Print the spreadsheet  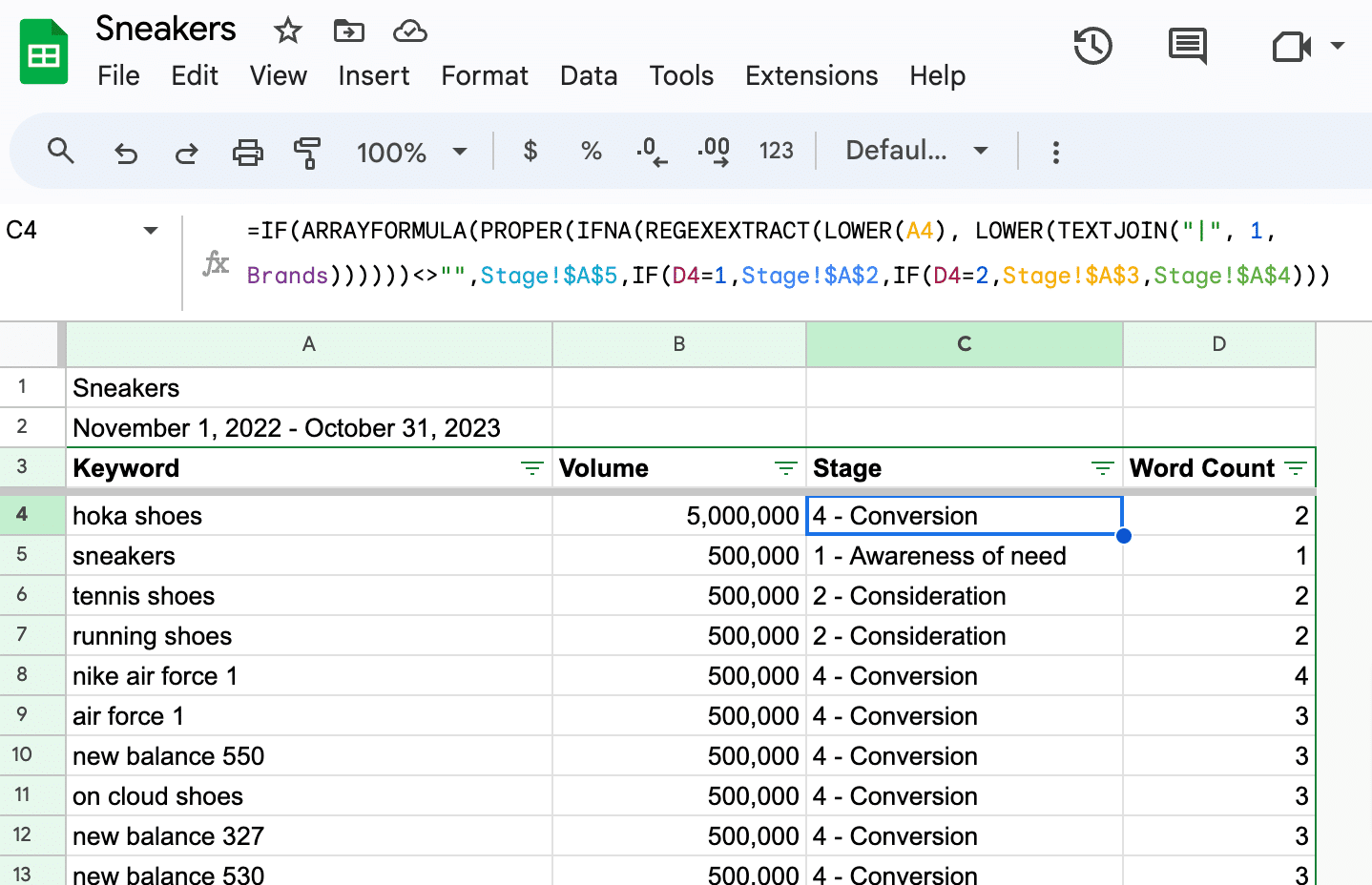[x=247, y=152]
